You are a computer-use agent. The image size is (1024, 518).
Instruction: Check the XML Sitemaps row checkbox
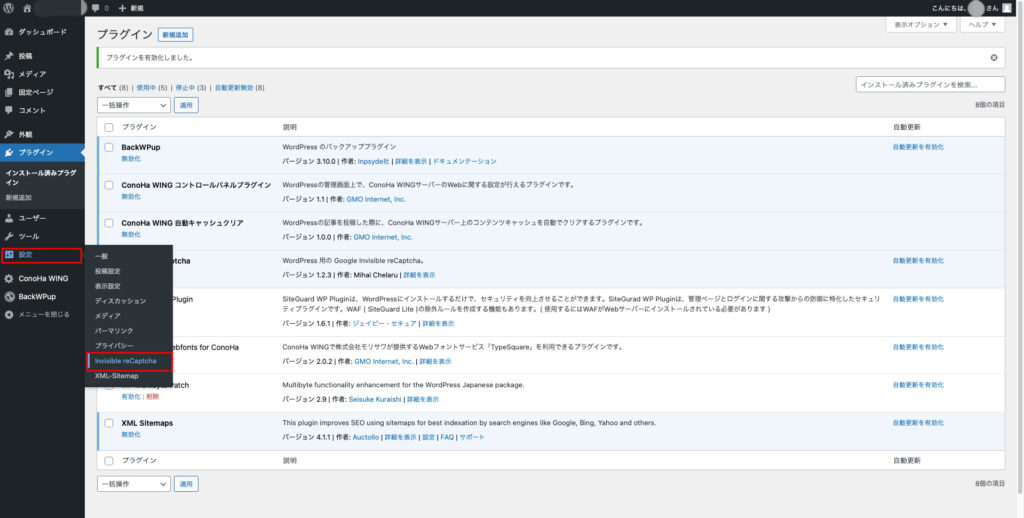pyautogui.click(x=109, y=423)
